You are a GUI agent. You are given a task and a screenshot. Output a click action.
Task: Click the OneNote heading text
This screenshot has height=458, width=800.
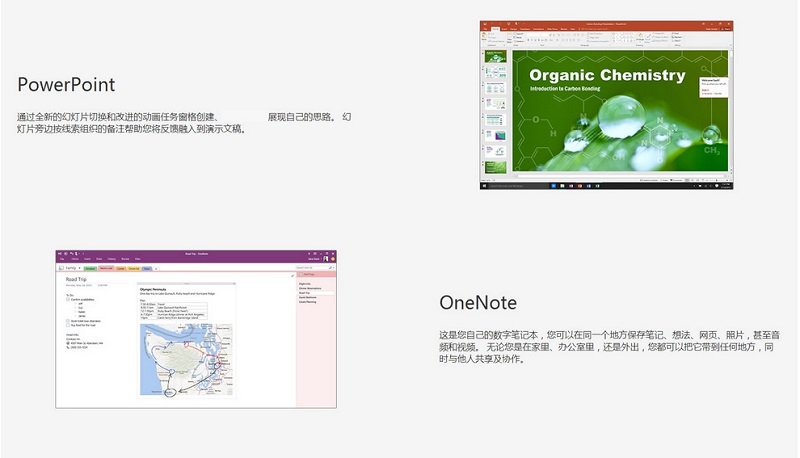pos(478,302)
